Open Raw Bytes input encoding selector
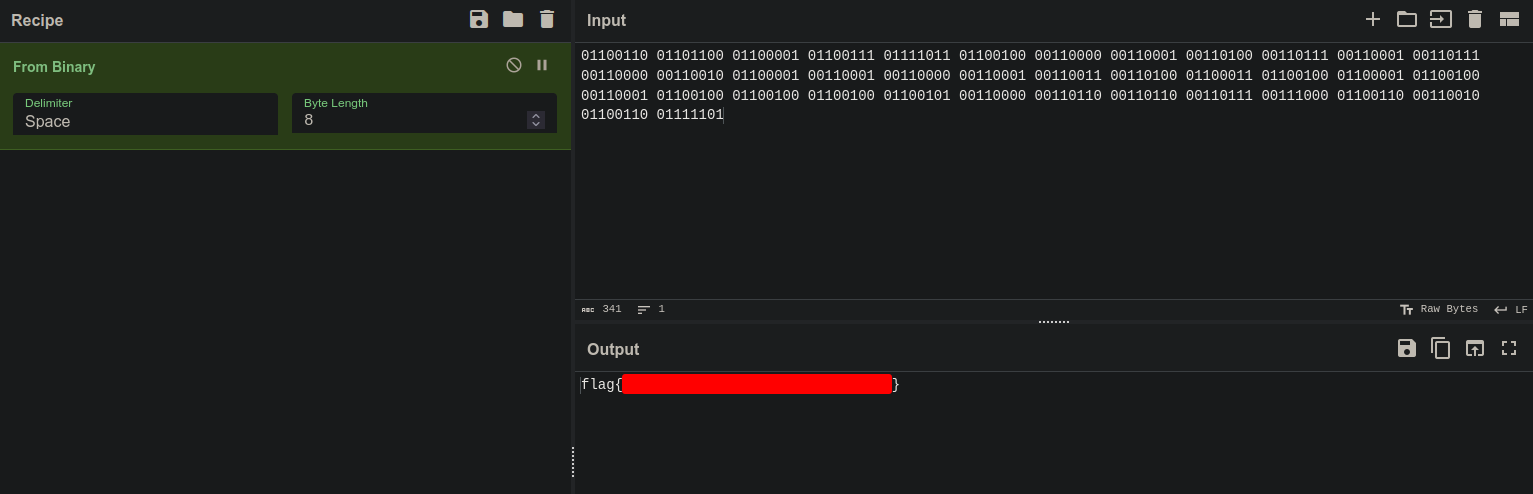 (x=1439, y=310)
